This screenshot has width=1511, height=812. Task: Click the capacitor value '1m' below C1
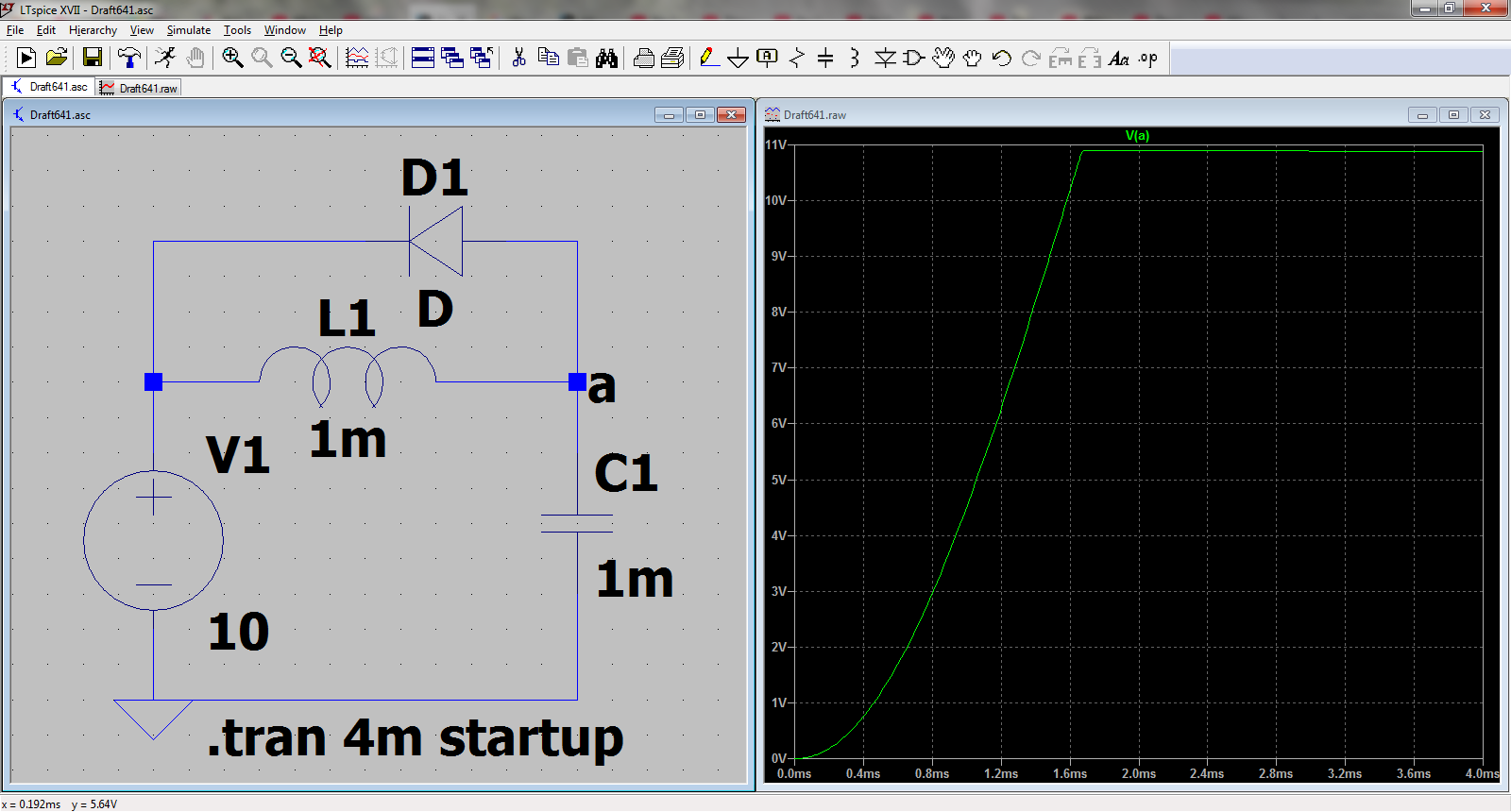635,580
